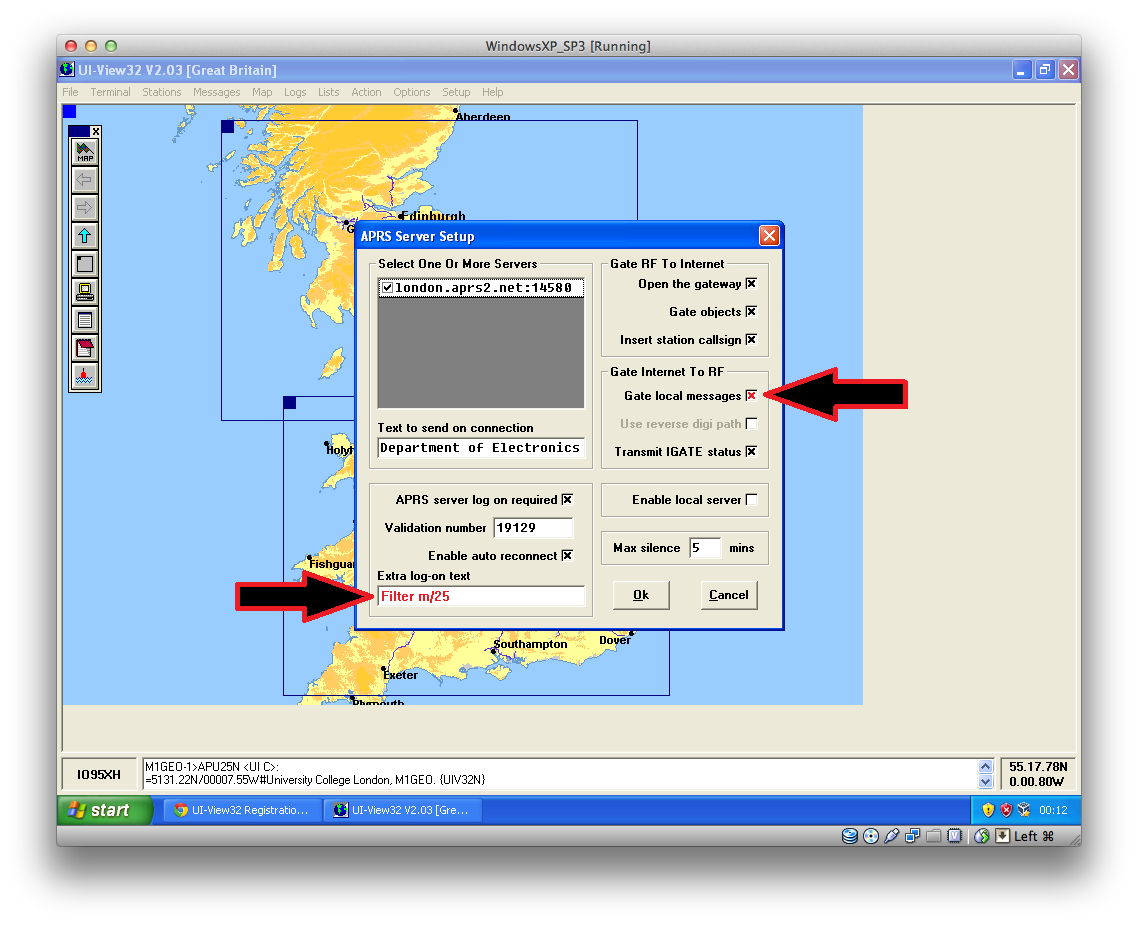
Task: Click the left arrow map history button
Action: click(x=85, y=180)
